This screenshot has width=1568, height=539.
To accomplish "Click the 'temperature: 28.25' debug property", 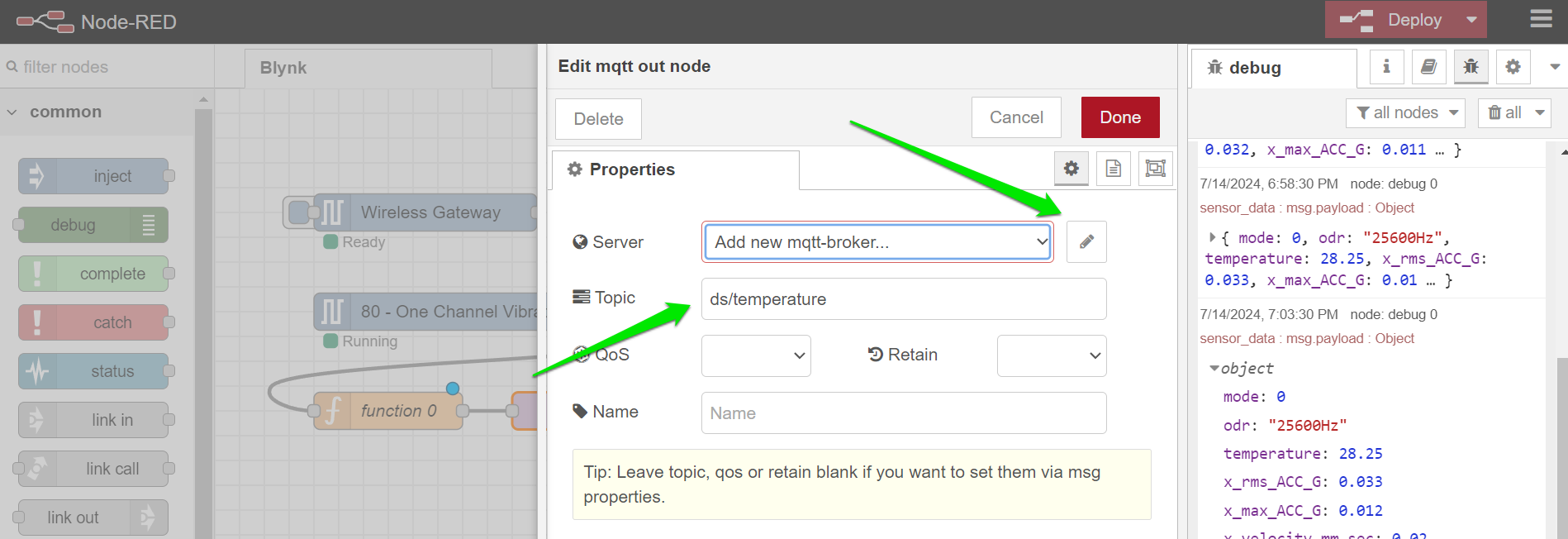I will click(x=1303, y=454).
